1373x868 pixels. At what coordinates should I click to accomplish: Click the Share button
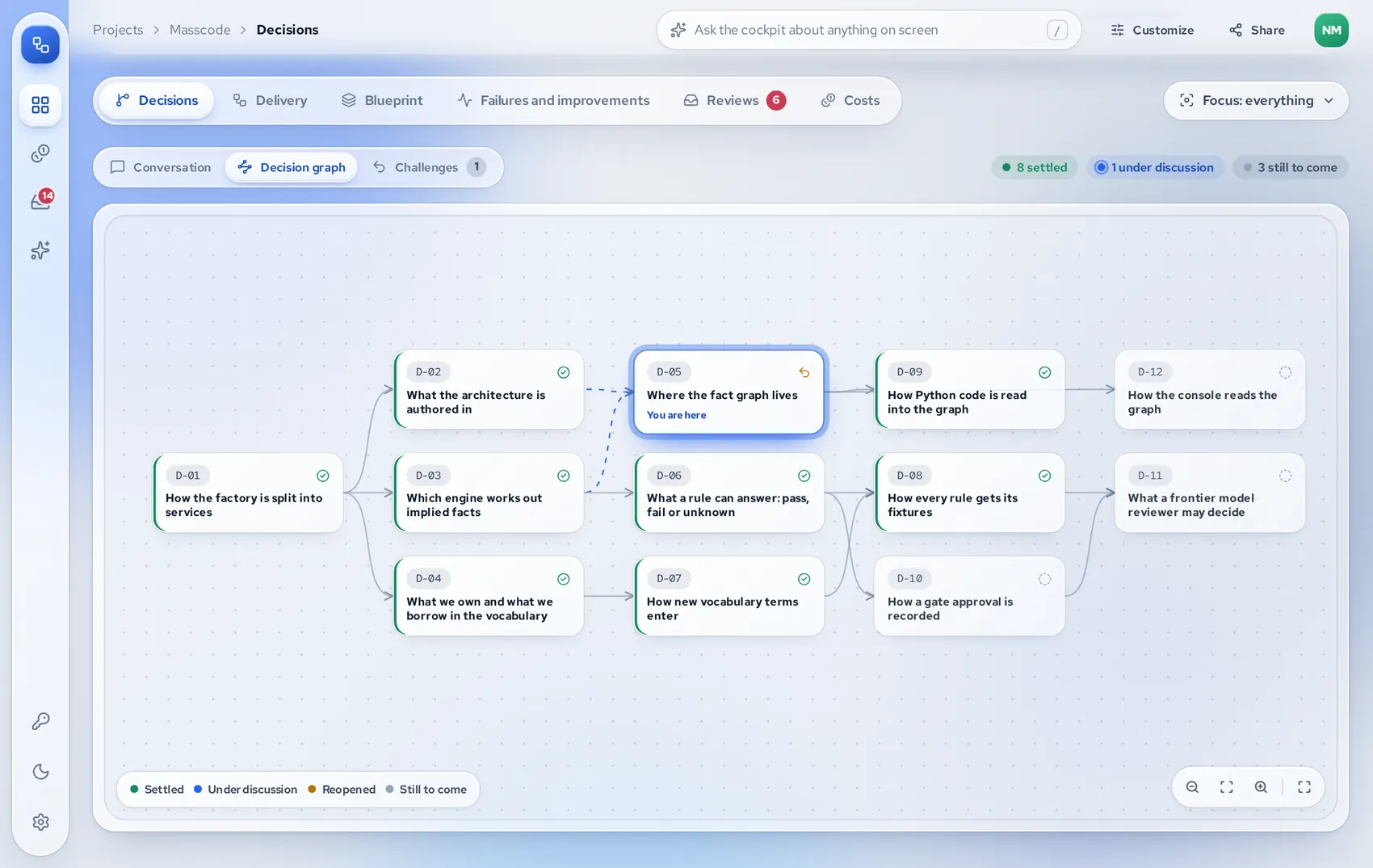coord(1257,30)
